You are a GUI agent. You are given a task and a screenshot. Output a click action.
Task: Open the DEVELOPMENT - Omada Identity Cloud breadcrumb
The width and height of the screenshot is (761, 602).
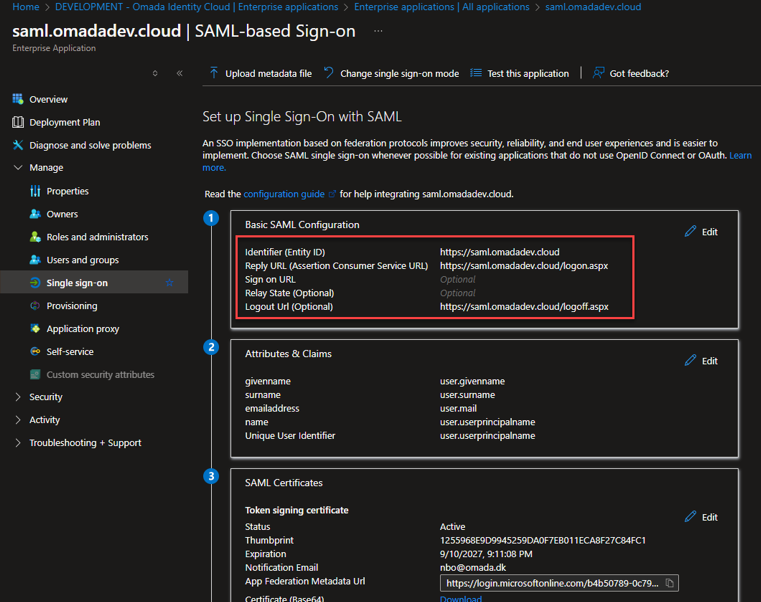point(197,7)
